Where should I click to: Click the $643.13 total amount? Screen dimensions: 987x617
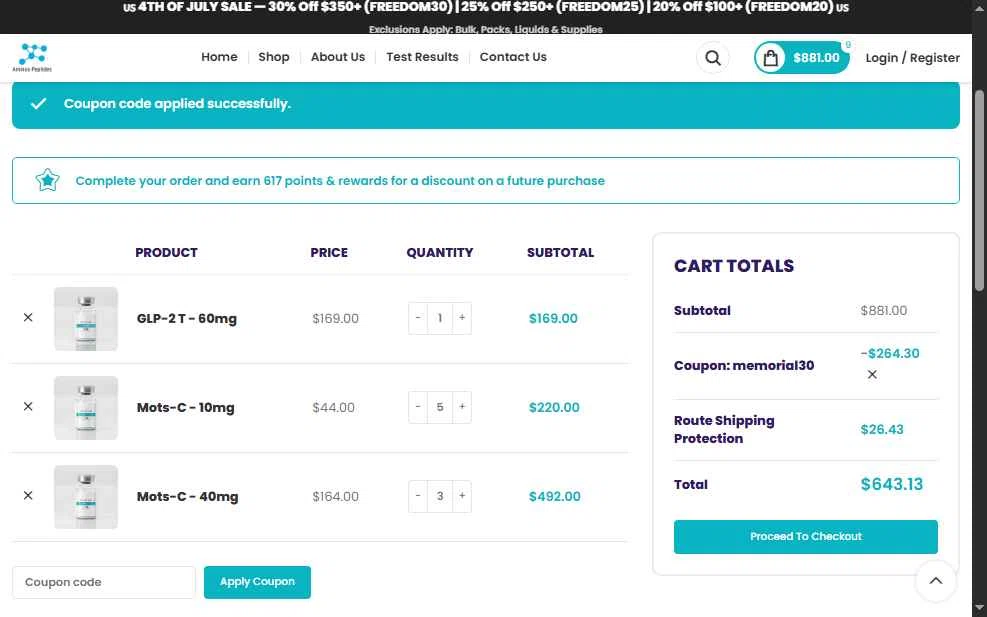point(891,484)
